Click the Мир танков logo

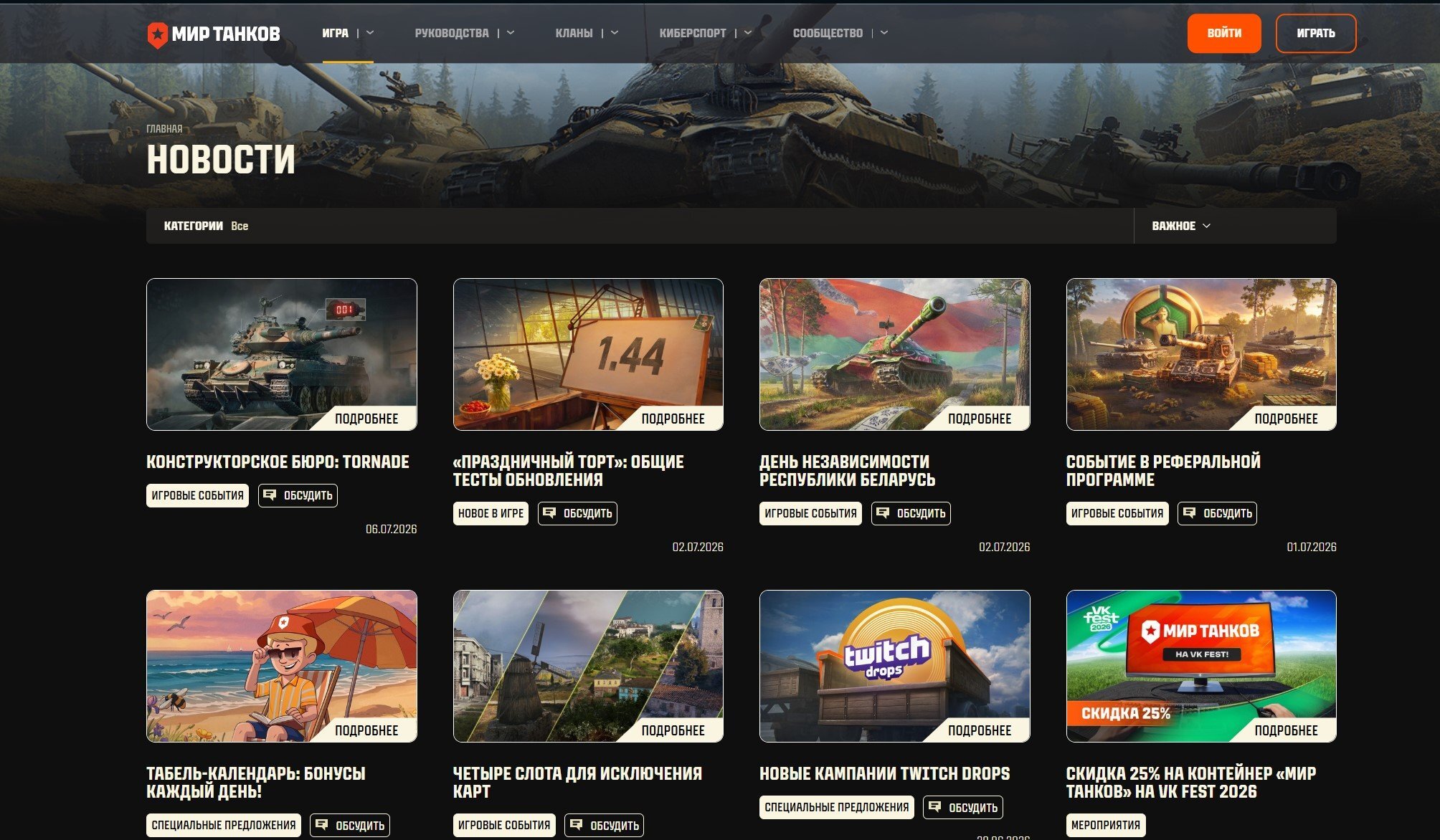pyautogui.click(x=214, y=34)
